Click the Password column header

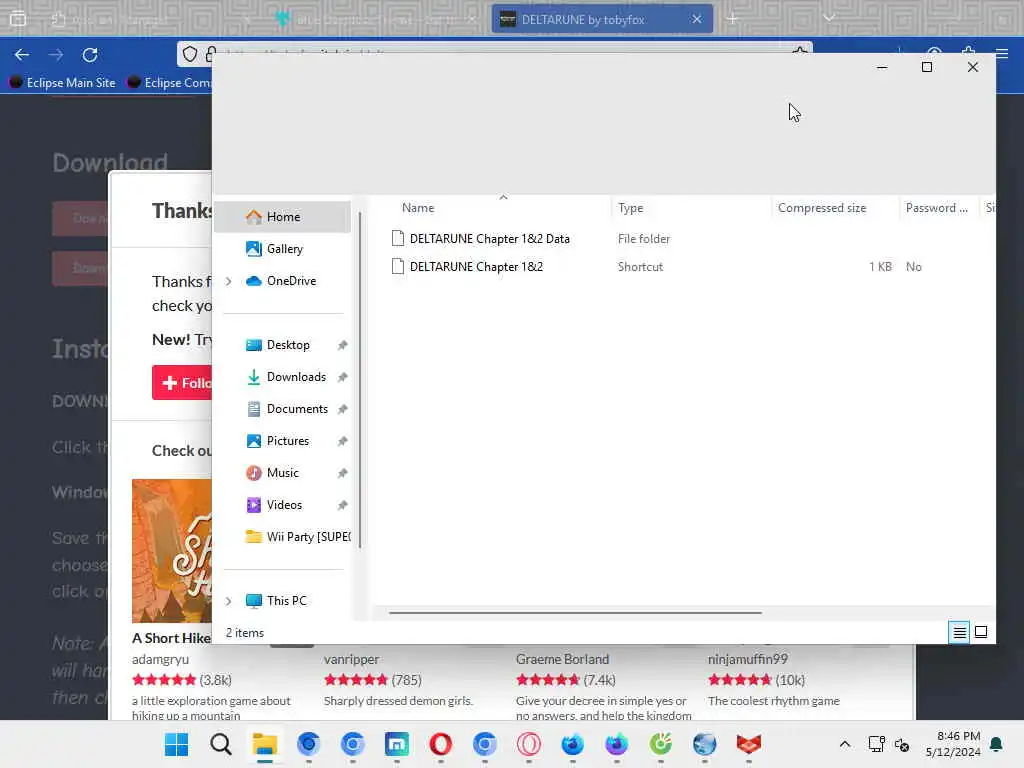(938, 208)
